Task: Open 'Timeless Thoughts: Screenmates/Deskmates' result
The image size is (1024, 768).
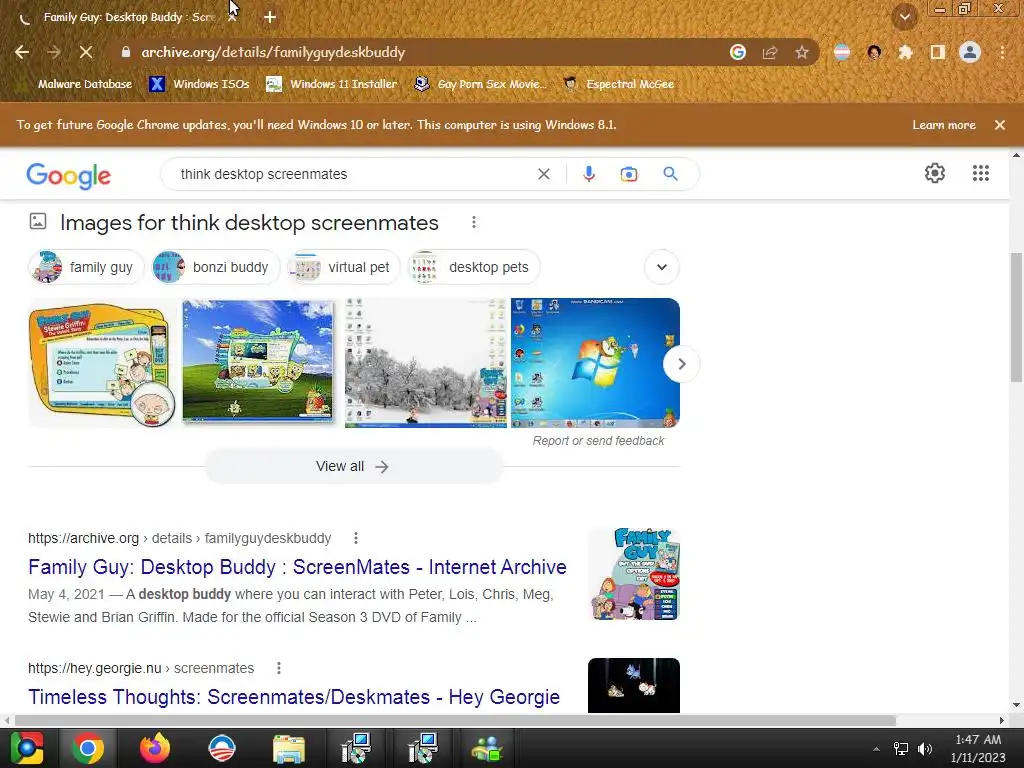Action: point(294,697)
